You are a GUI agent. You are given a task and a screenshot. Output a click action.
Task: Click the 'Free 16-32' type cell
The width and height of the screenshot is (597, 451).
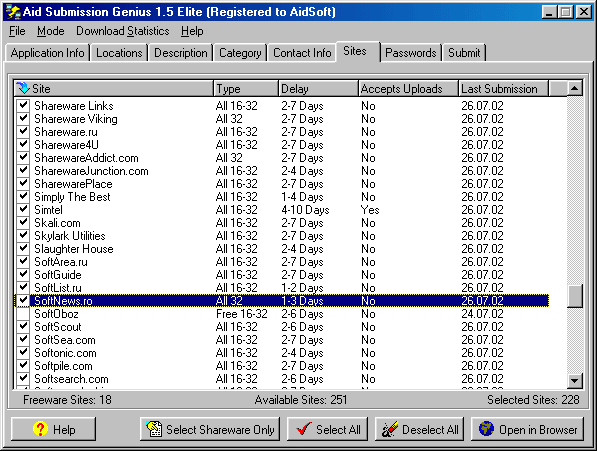point(242,314)
